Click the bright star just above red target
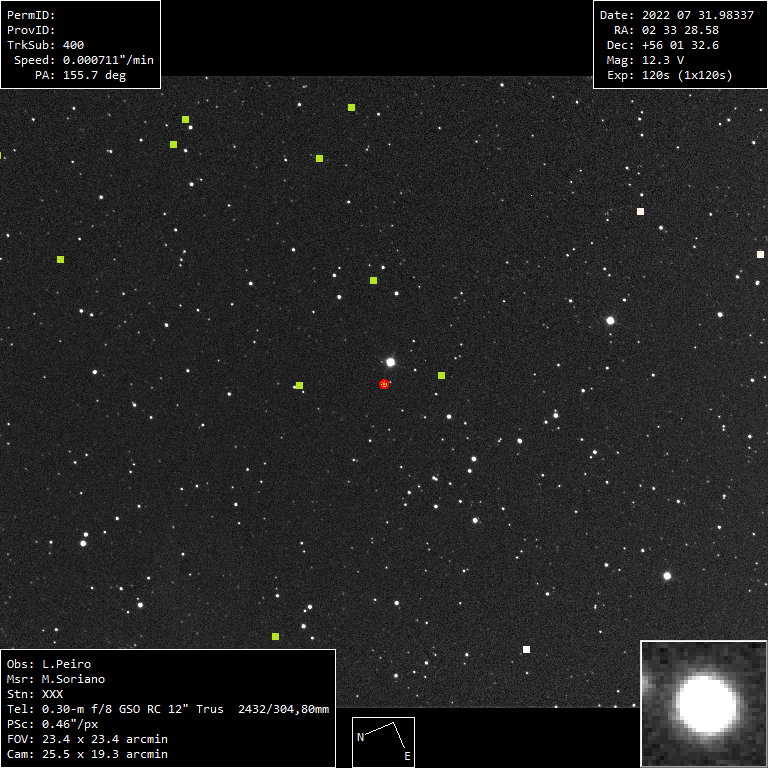 click(391, 362)
